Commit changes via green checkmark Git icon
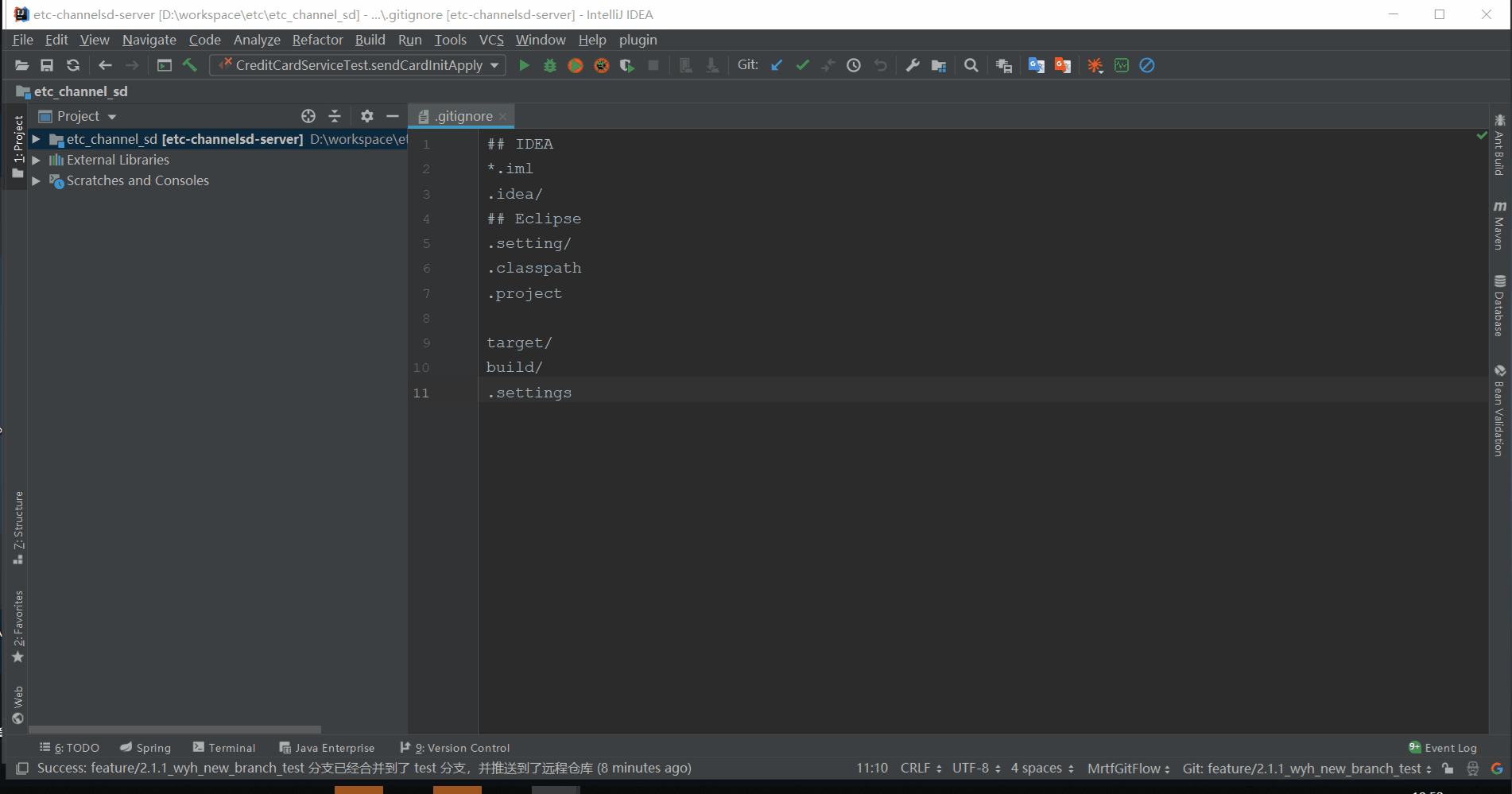Image resolution: width=1512 pixels, height=794 pixels. 802,65
